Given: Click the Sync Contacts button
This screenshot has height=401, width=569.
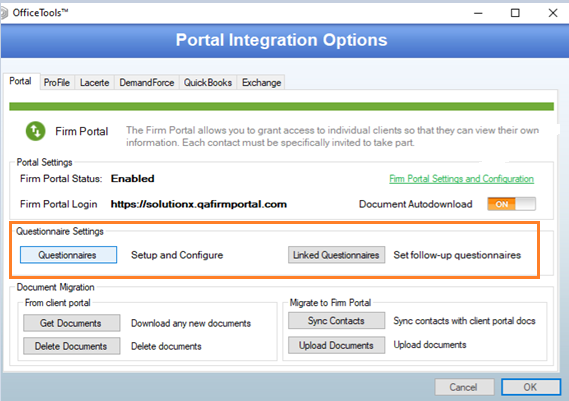Looking at the screenshot, I should tap(336, 320).
